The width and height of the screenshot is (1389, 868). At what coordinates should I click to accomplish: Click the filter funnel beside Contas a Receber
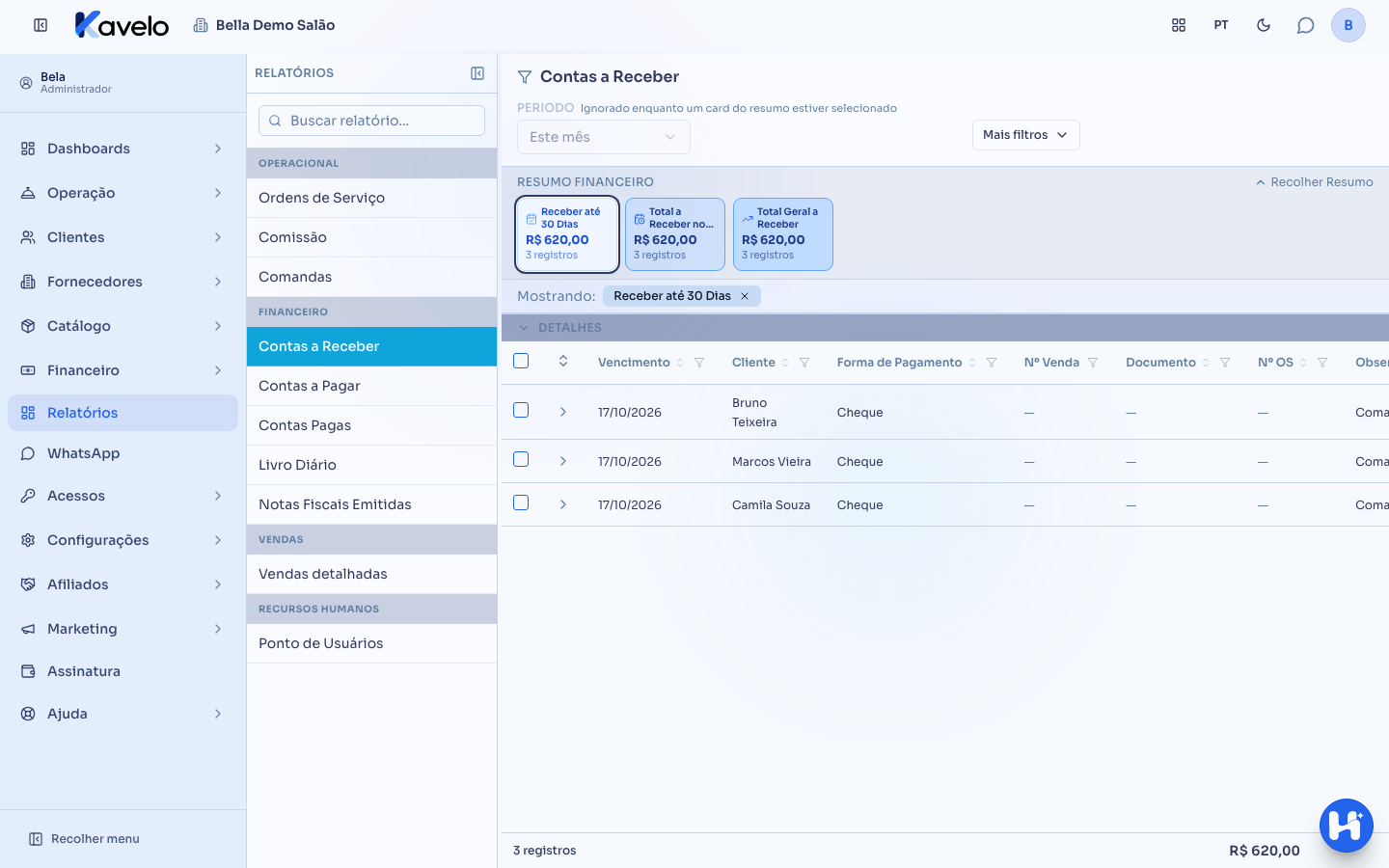pyautogui.click(x=525, y=77)
